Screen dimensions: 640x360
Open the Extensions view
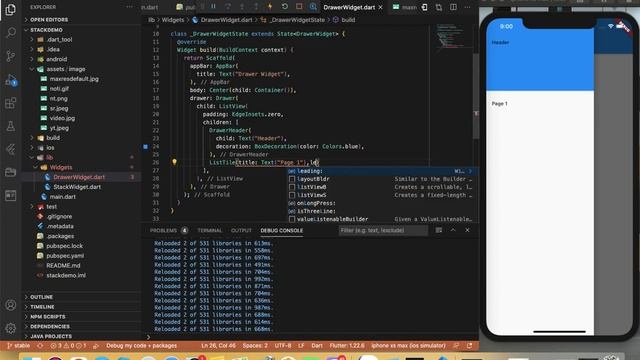11,103
